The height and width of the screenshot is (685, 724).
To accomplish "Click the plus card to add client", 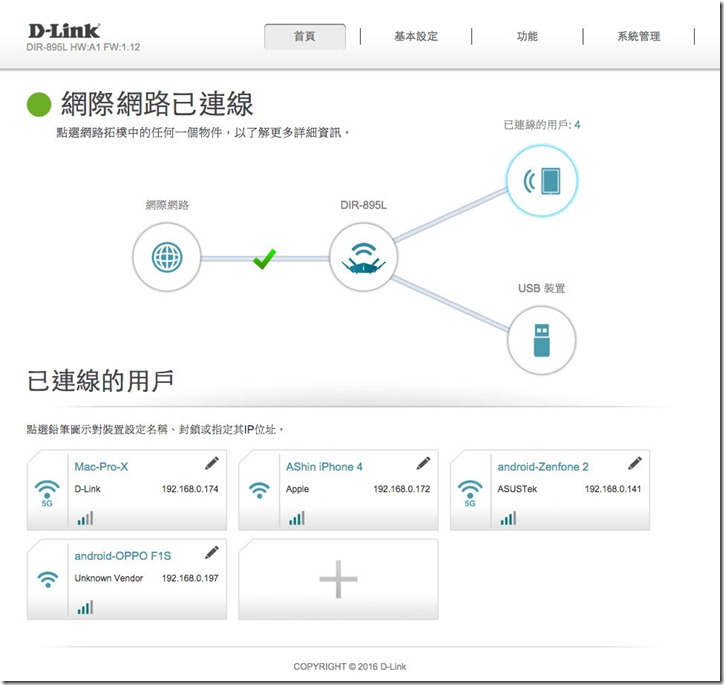I will pos(338,579).
